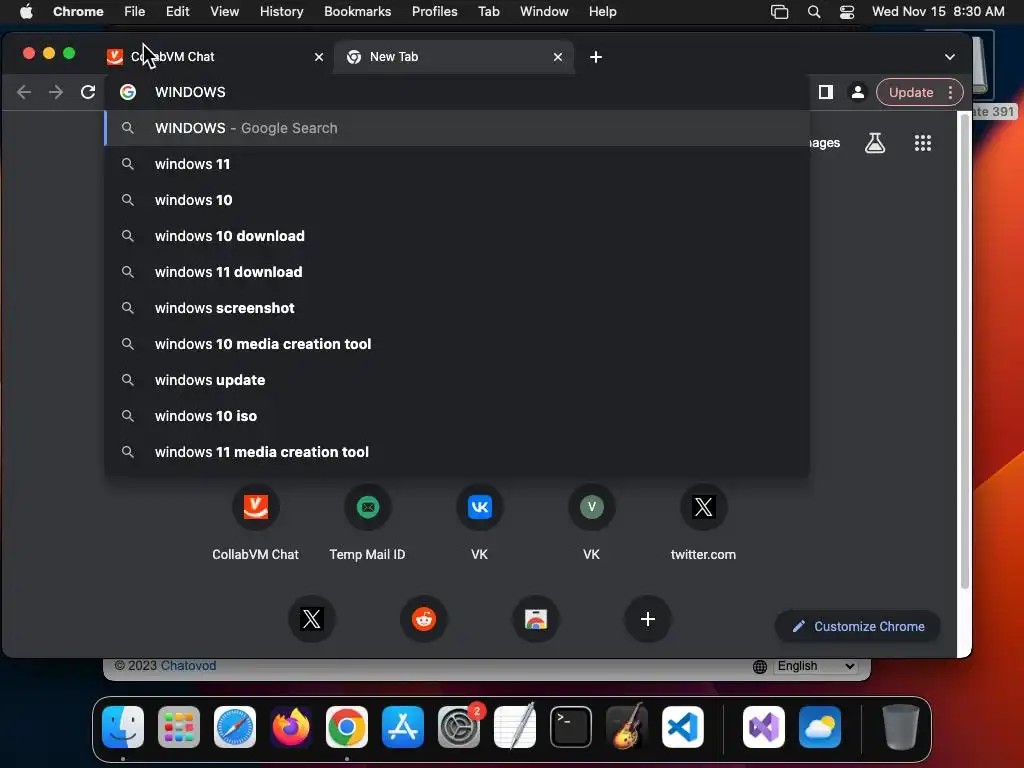Open the blue VK shortcut
1024x768 pixels.
click(479, 524)
